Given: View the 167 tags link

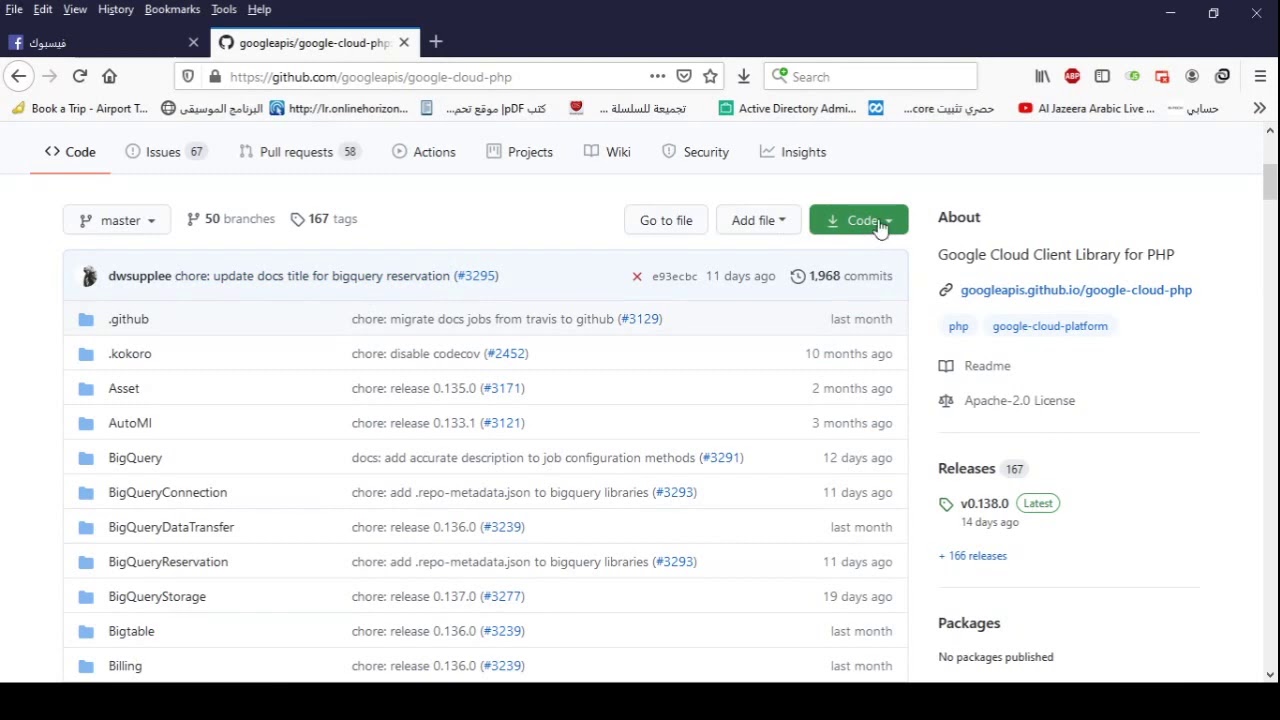Looking at the screenshot, I should (324, 219).
